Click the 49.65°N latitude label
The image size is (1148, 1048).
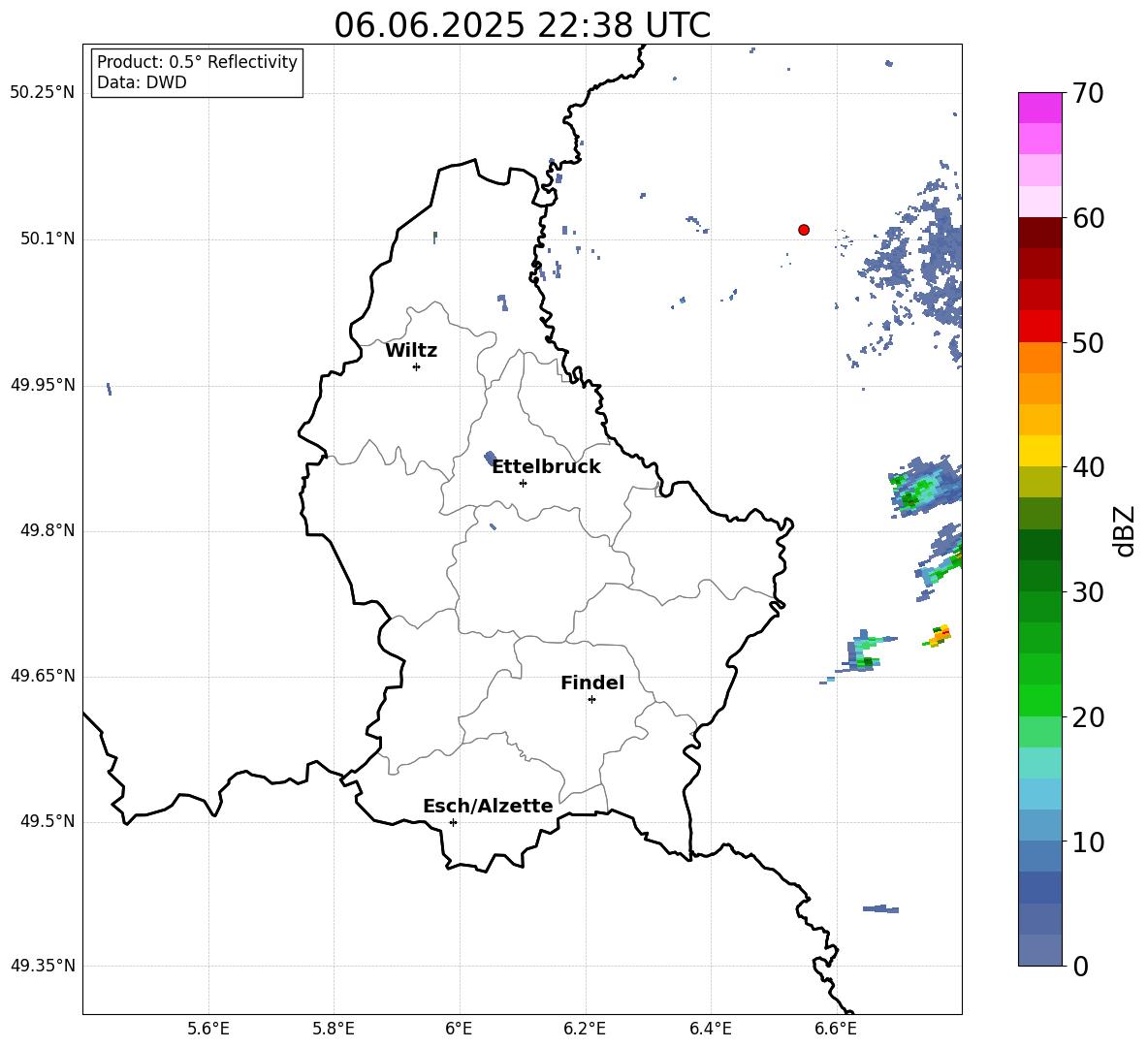pyautogui.click(x=43, y=676)
